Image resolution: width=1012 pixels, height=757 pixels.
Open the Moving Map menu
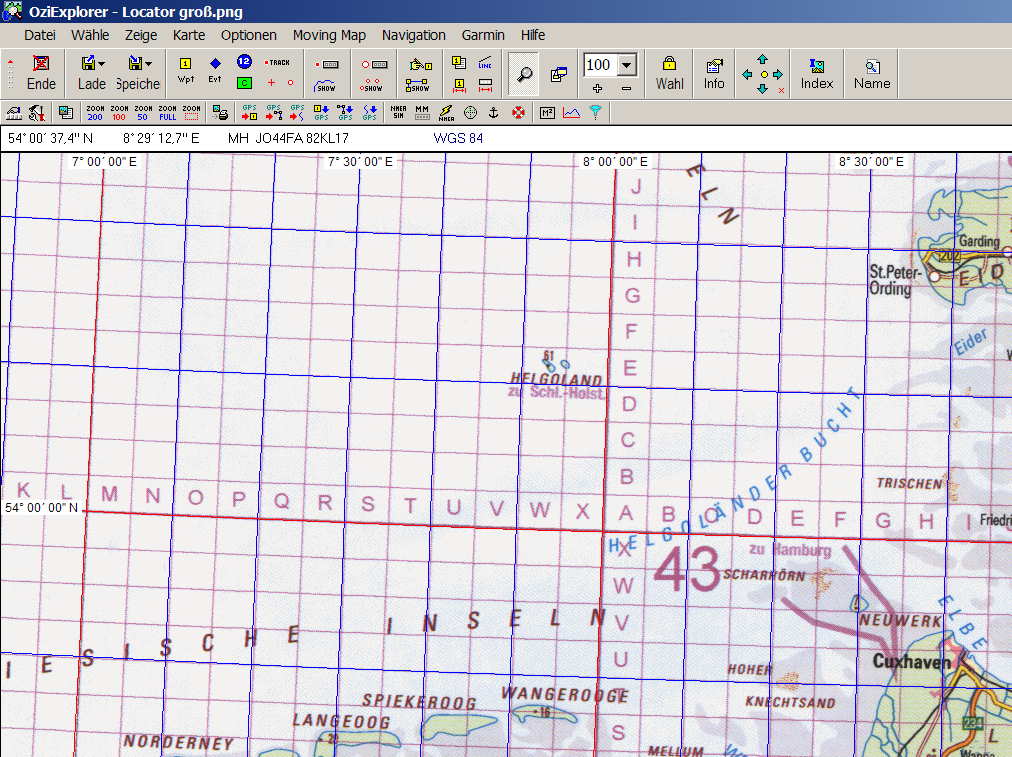tap(329, 35)
